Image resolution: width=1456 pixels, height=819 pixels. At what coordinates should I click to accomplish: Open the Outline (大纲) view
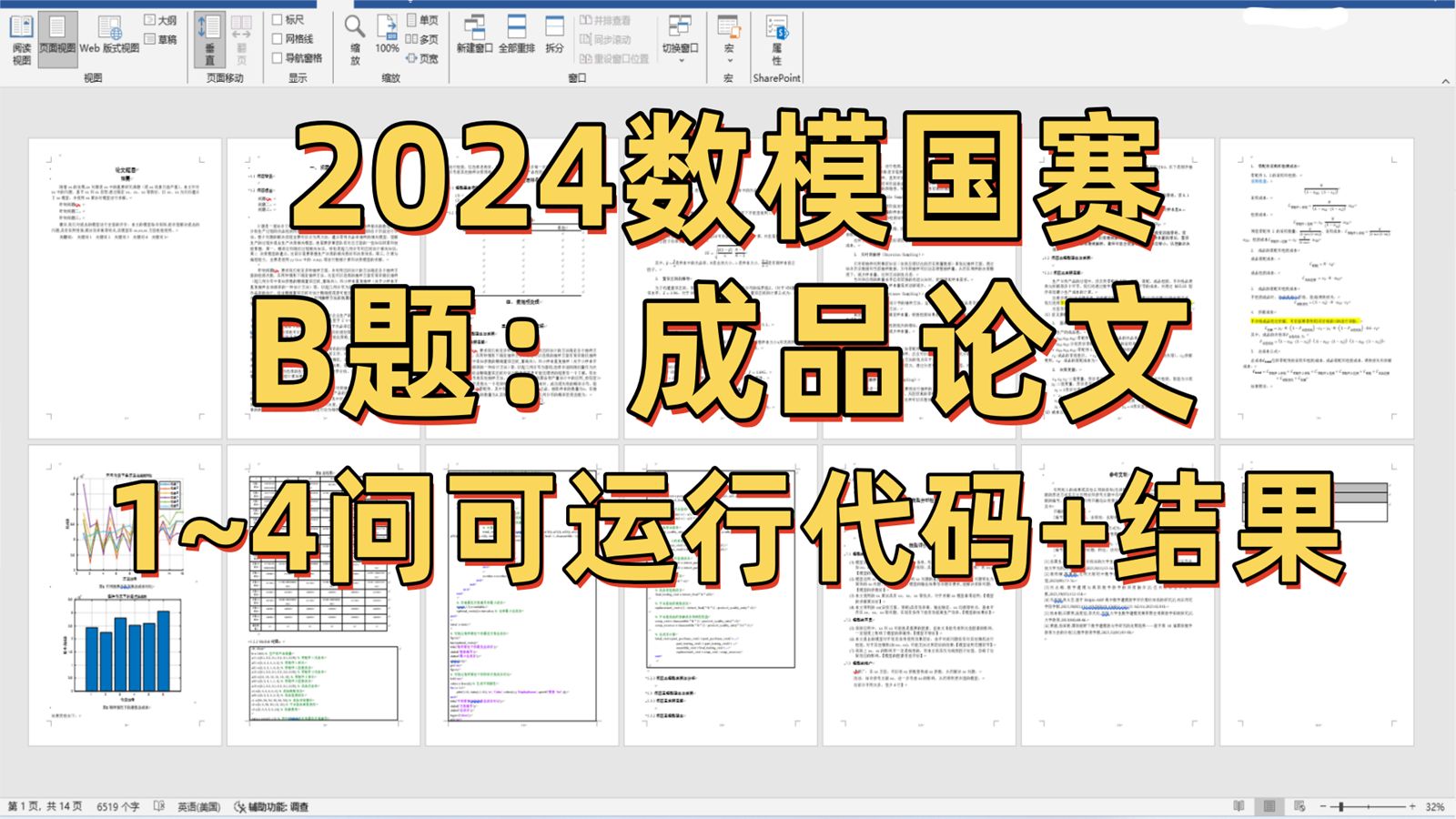point(160,20)
